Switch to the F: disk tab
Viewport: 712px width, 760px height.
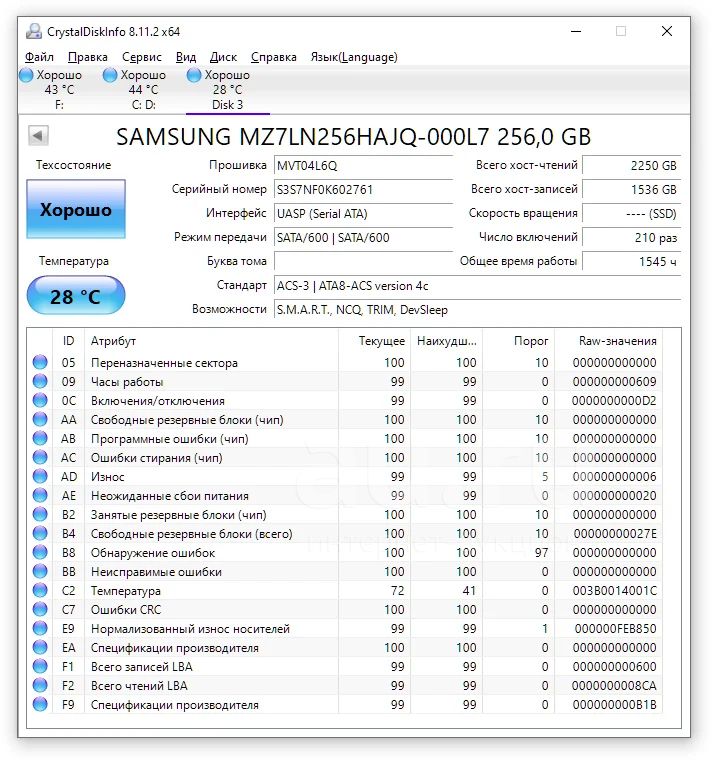click(x=59, y=90)
